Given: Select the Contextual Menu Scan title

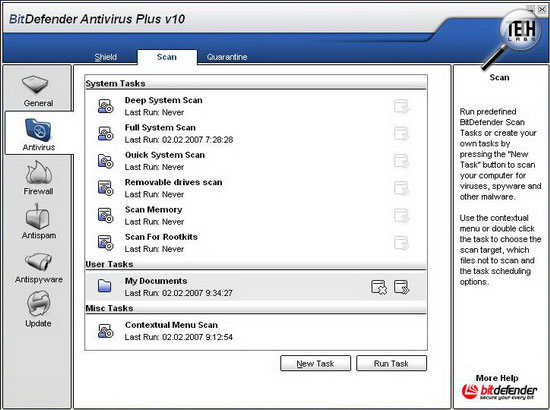Looking at the screenshot, I should coord(171,325).
